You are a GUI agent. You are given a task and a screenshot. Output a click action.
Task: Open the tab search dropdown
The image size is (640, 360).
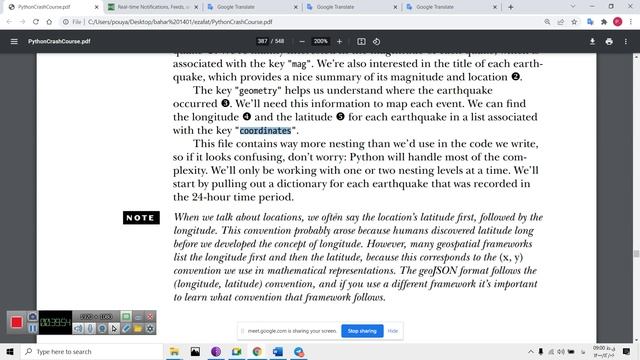[x=573, y=7]
